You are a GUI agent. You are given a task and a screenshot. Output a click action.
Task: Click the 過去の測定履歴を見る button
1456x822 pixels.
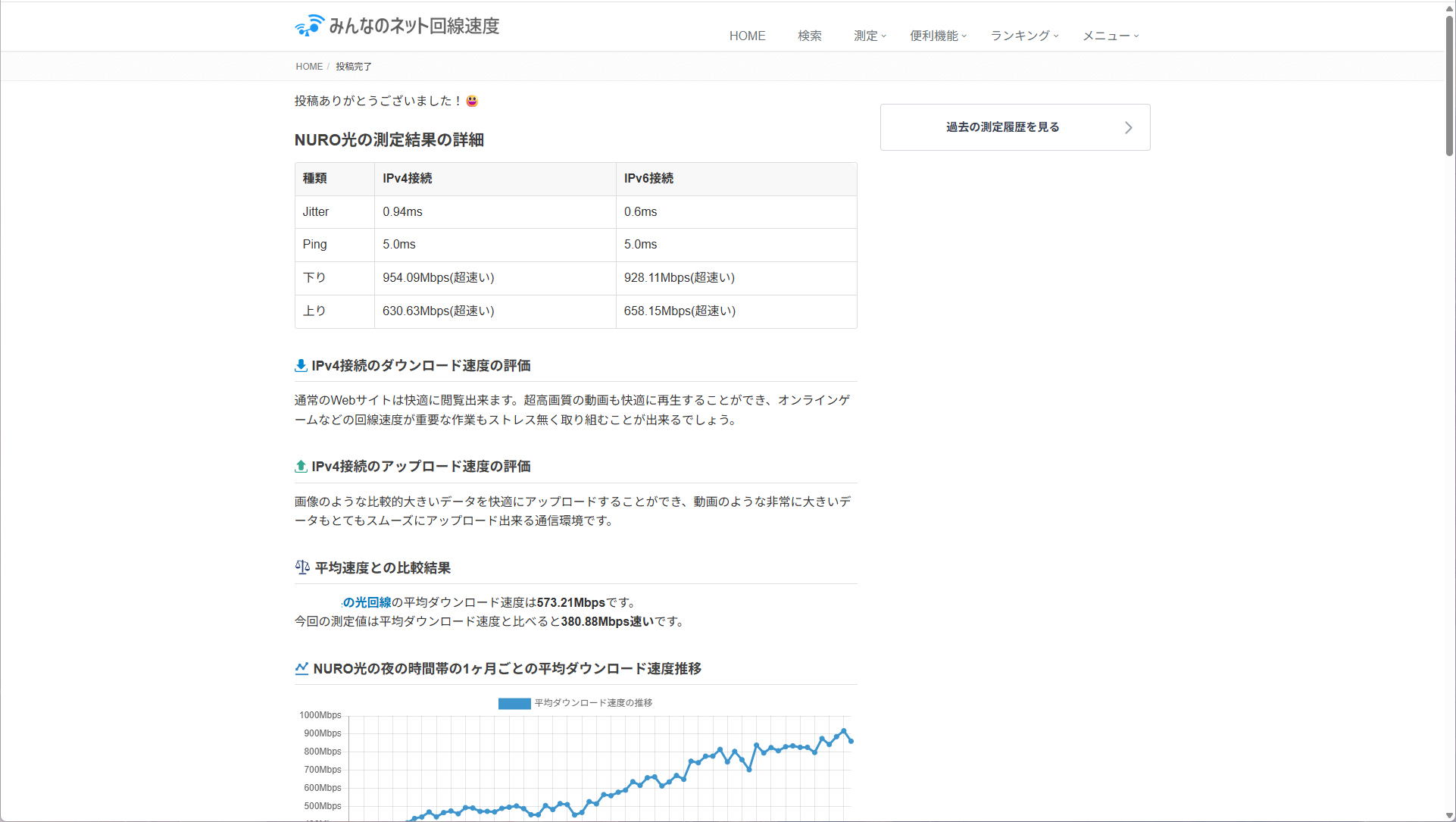click(1002, 127)
